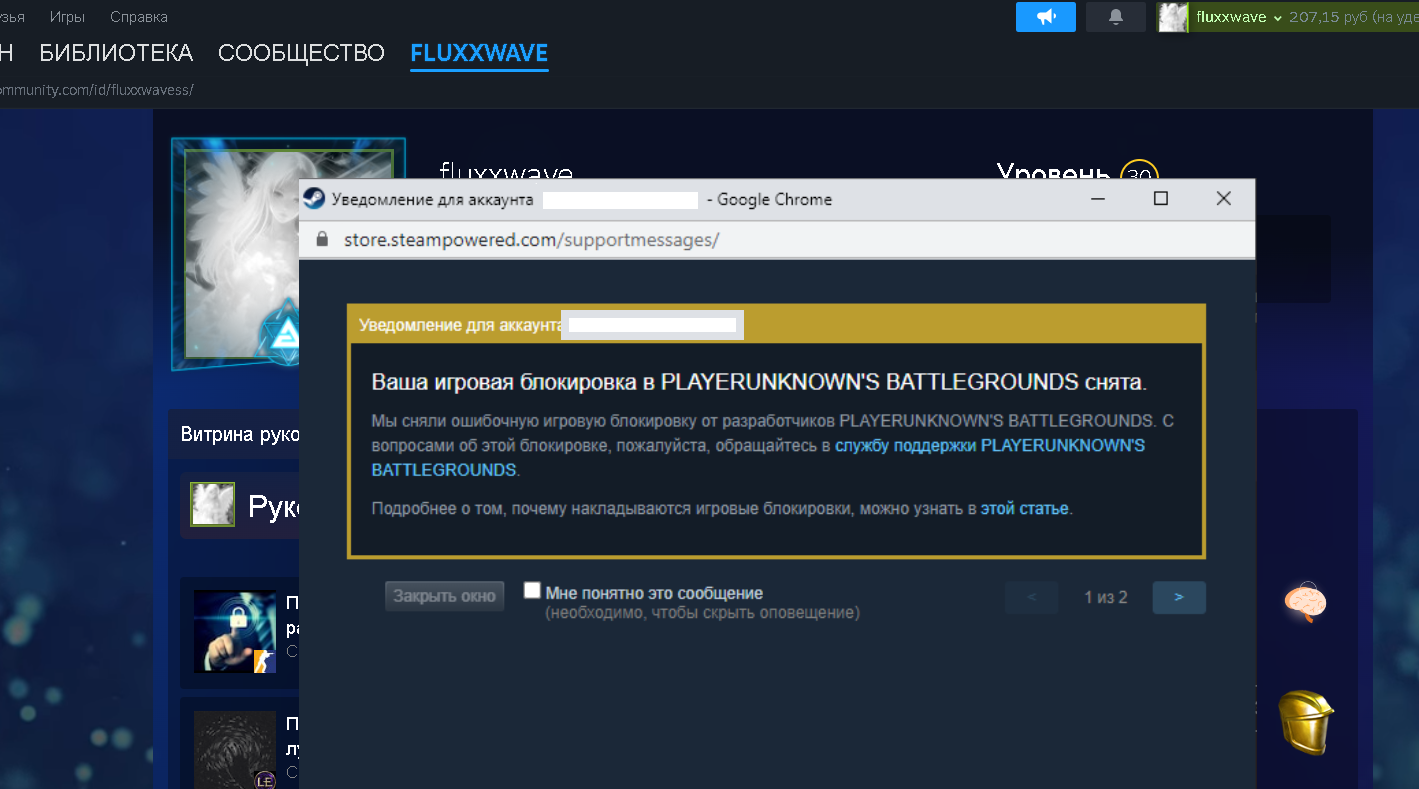Open the Игры menu

click(67, 17)
